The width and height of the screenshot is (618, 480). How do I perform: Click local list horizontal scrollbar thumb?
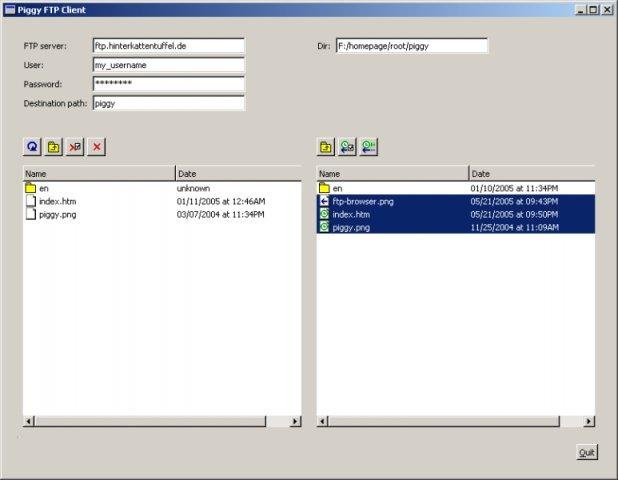444,421
